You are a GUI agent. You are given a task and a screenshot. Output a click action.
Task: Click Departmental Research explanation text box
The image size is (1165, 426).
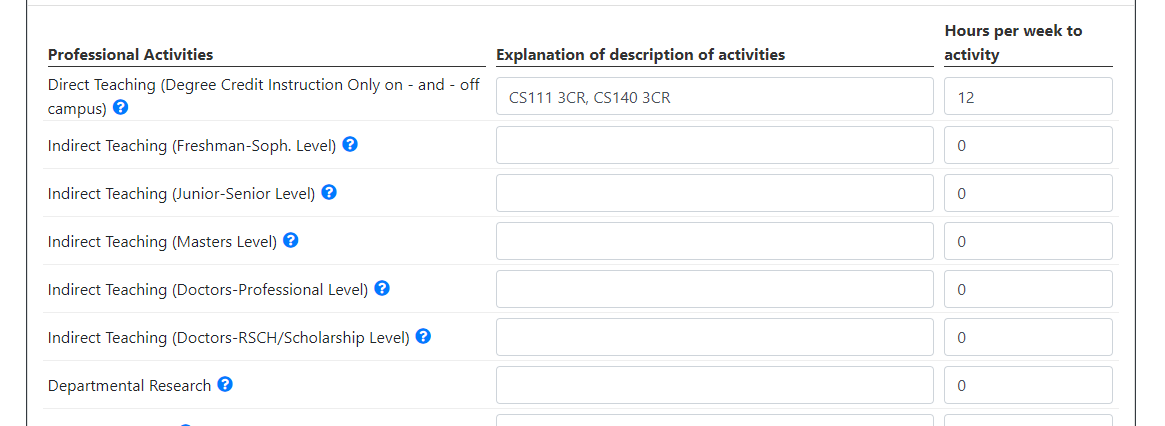[x=714, y=385]
